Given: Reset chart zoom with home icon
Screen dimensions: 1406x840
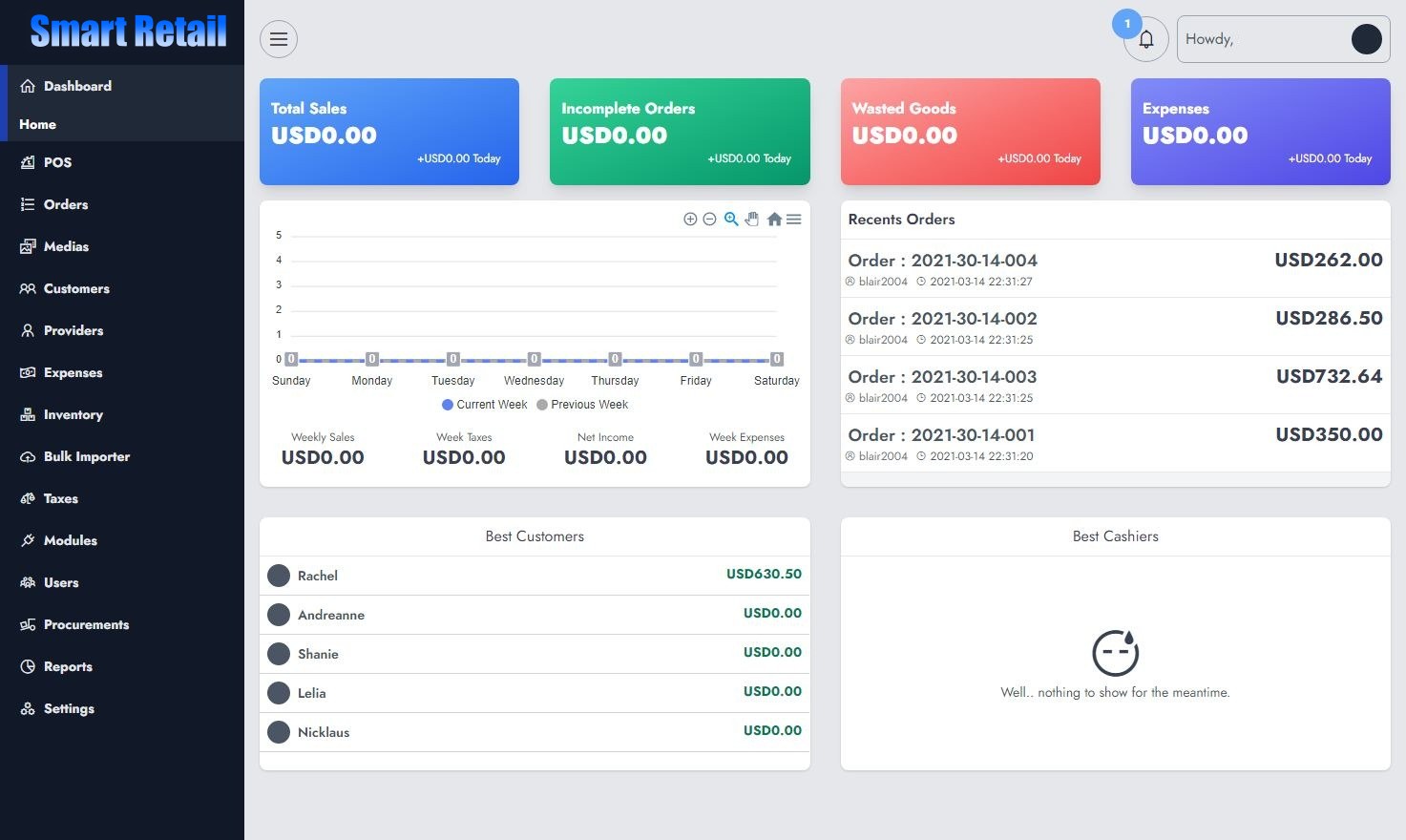Looking at the screenshot, I should [x=774, y=219].
